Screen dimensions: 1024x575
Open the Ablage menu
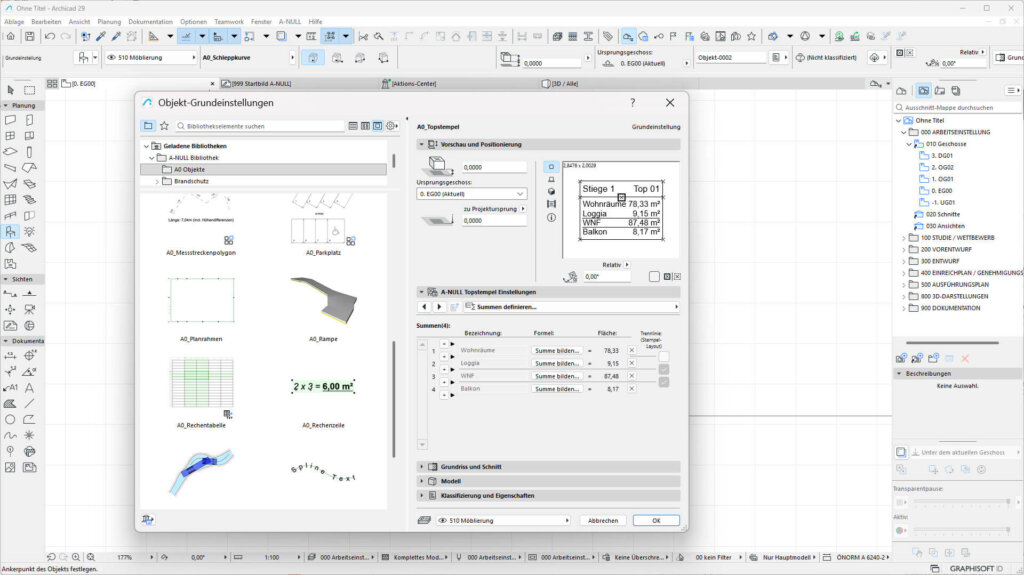tap(14, 22)
